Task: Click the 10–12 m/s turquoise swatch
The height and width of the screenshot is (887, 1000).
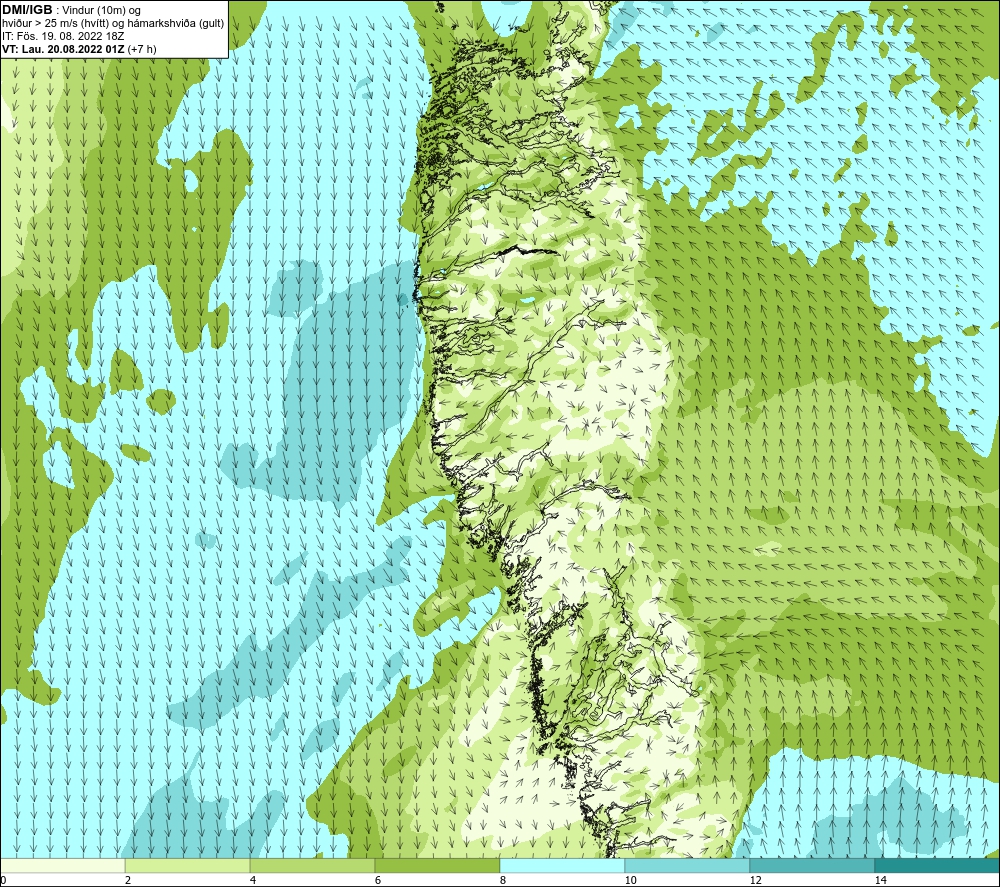Action: (x=688, y=866)
